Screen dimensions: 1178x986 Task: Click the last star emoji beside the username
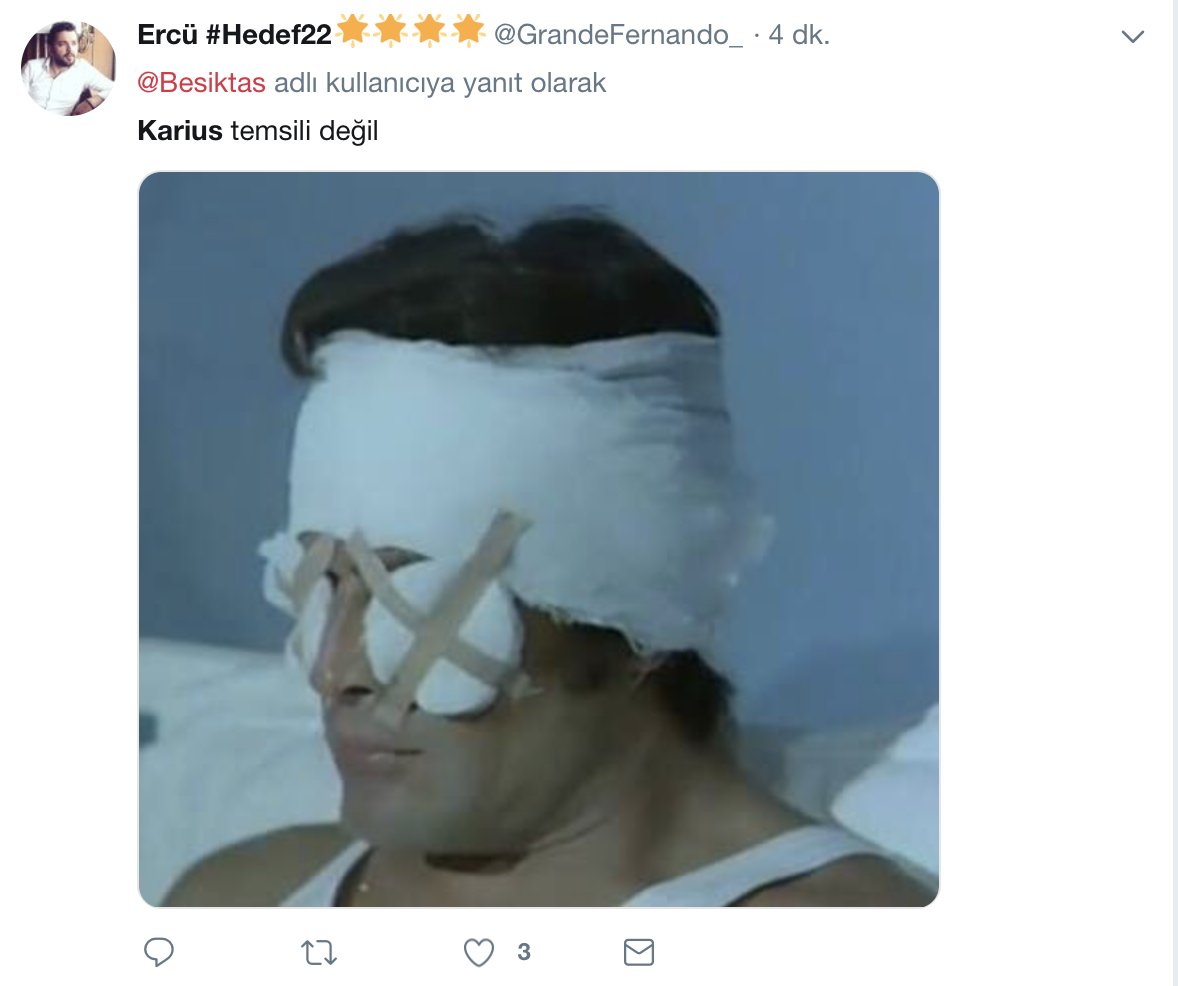pyautogui.click(x=468, y=32)
